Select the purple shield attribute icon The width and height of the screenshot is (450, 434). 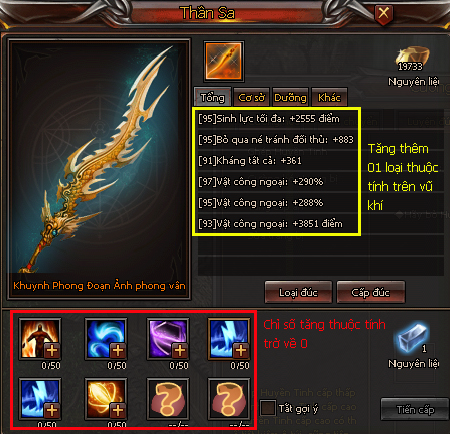click(168, 339)
